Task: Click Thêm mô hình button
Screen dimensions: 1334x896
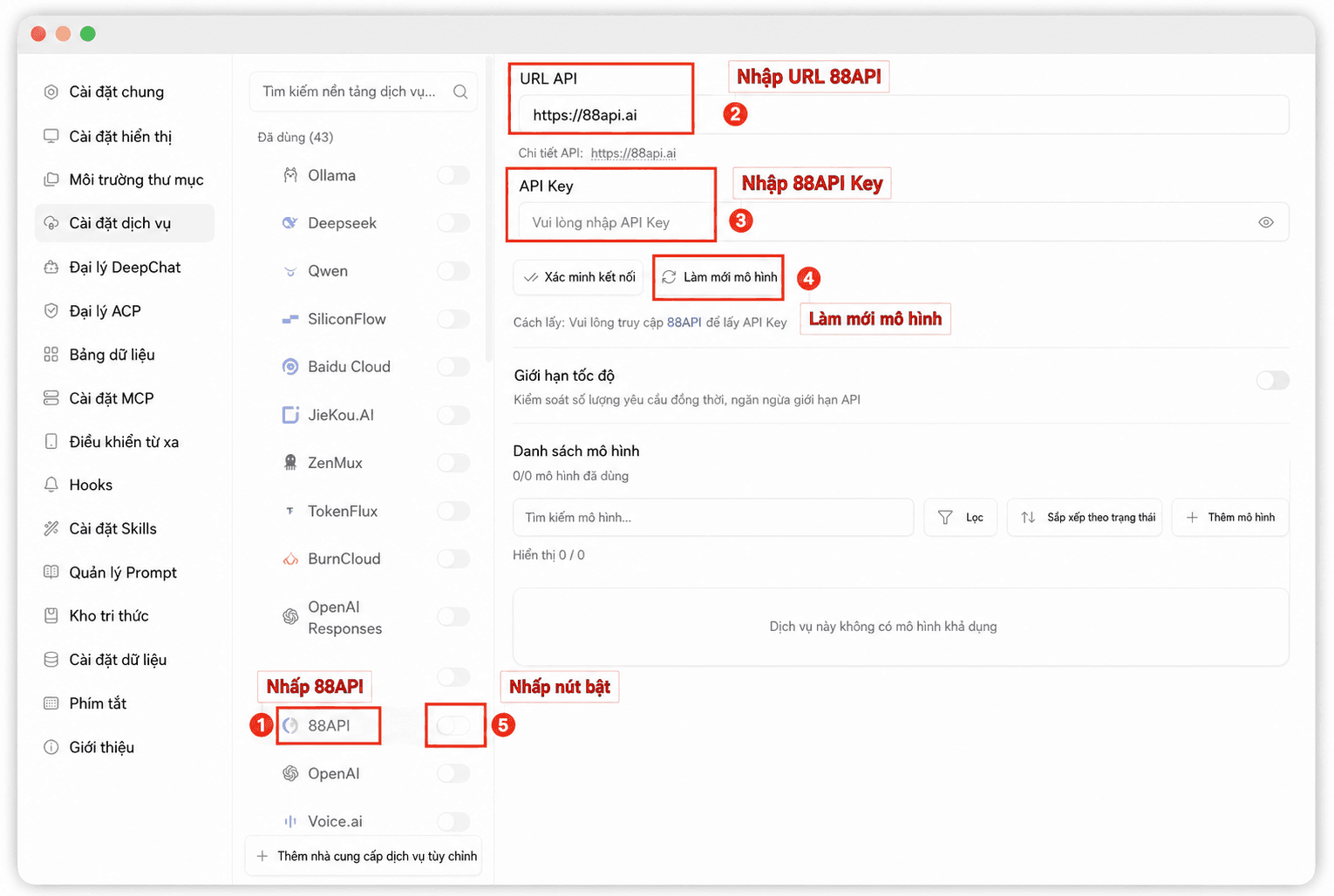Action: 1230,518
